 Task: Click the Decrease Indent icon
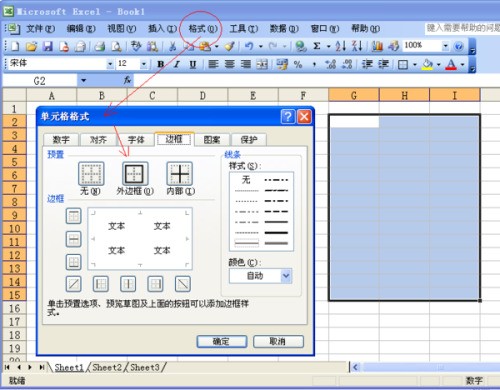[367, 64]
